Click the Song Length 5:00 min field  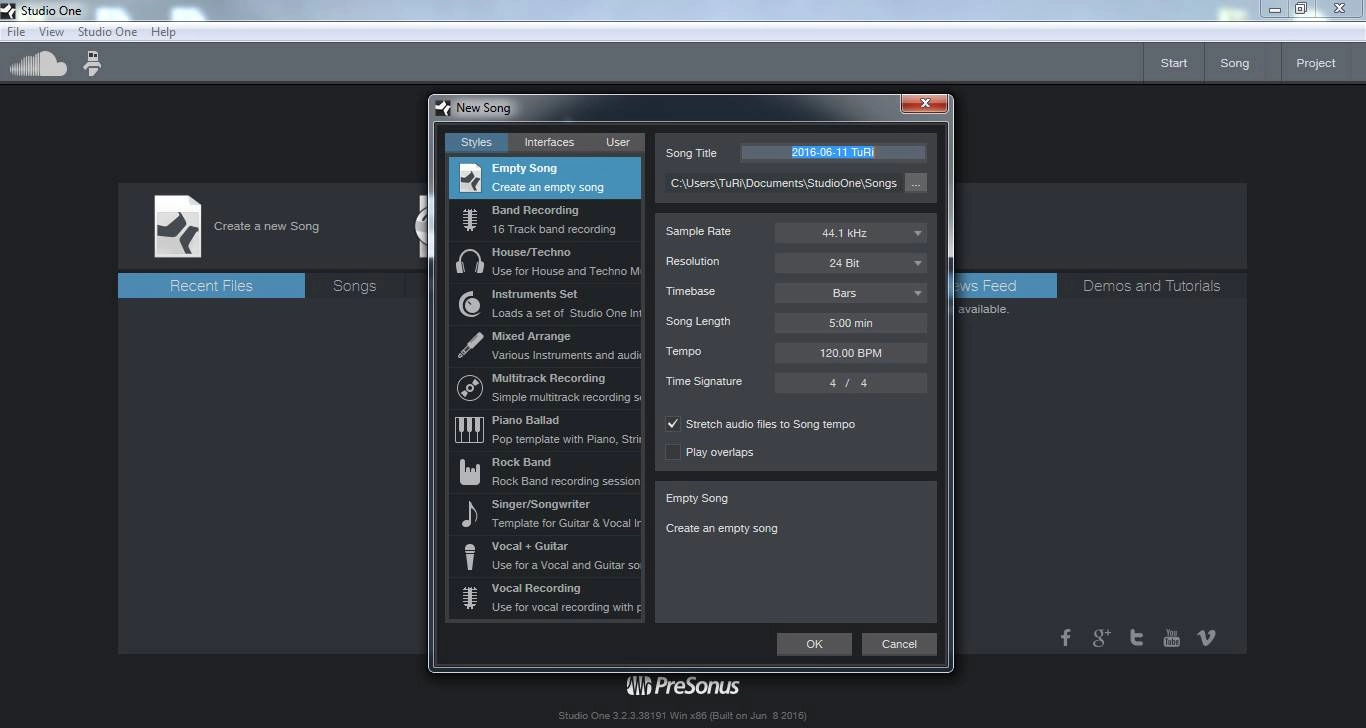pos(851,323)
